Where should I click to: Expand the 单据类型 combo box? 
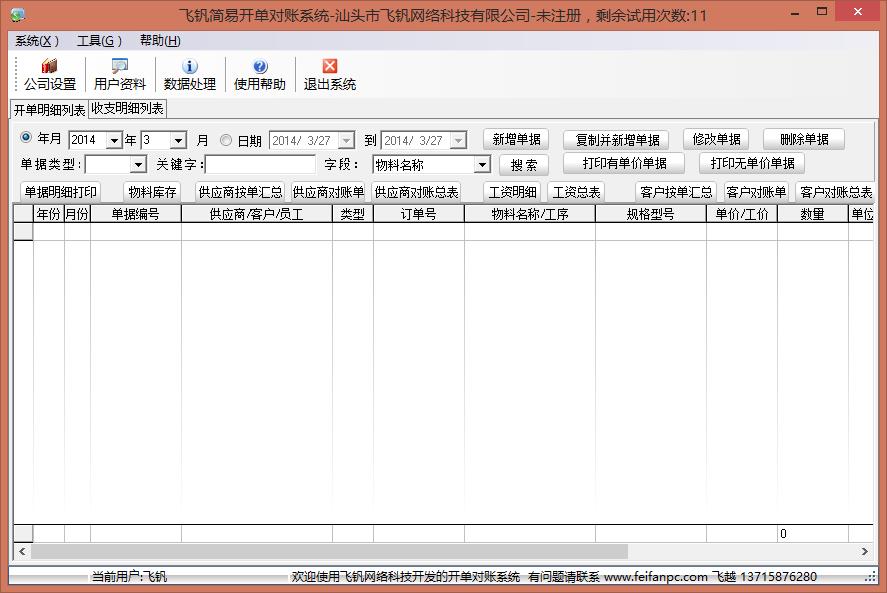click(x=138, y=165)
